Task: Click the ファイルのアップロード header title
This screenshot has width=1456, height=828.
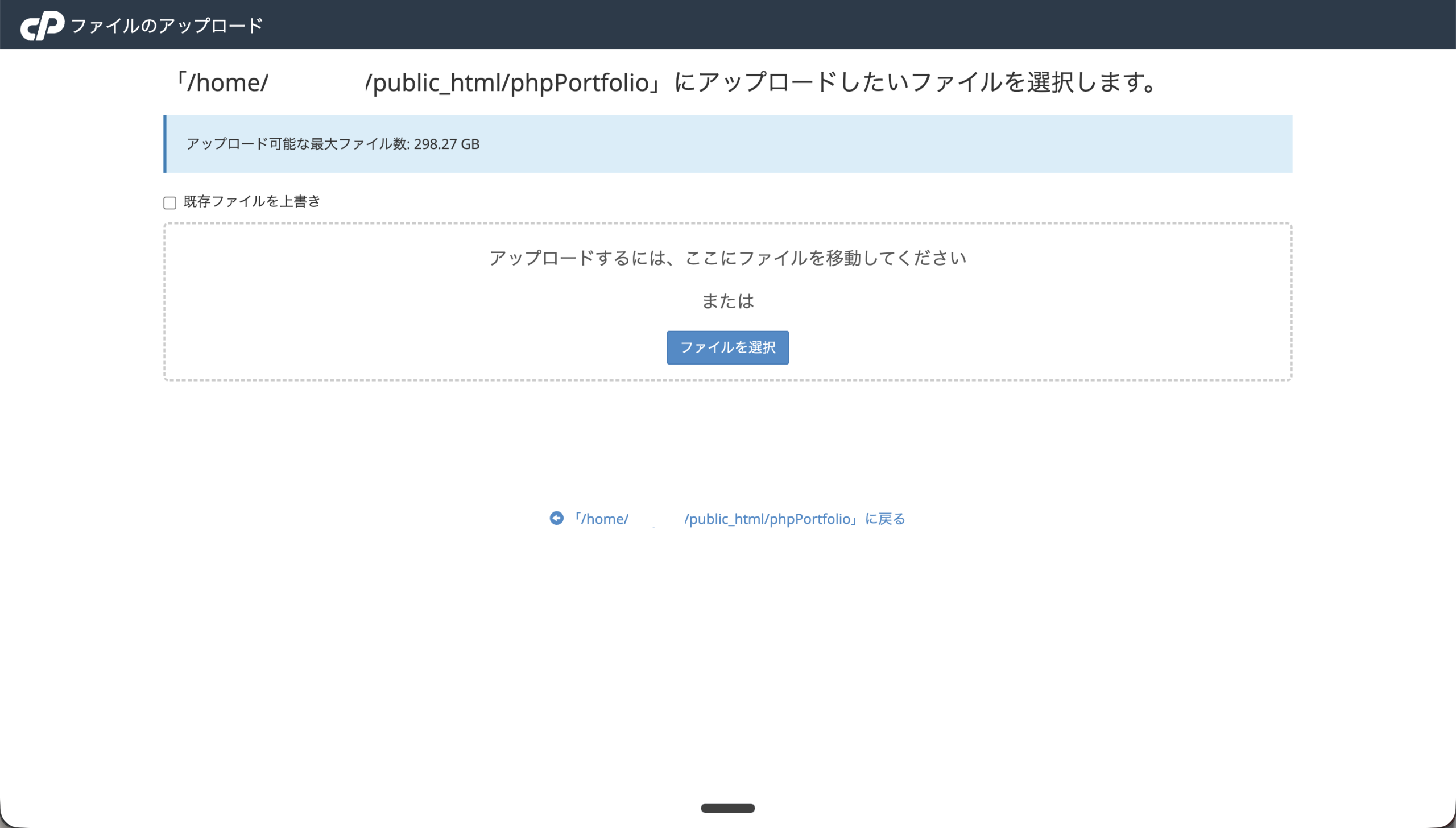Action: click(x=167, y=26)
